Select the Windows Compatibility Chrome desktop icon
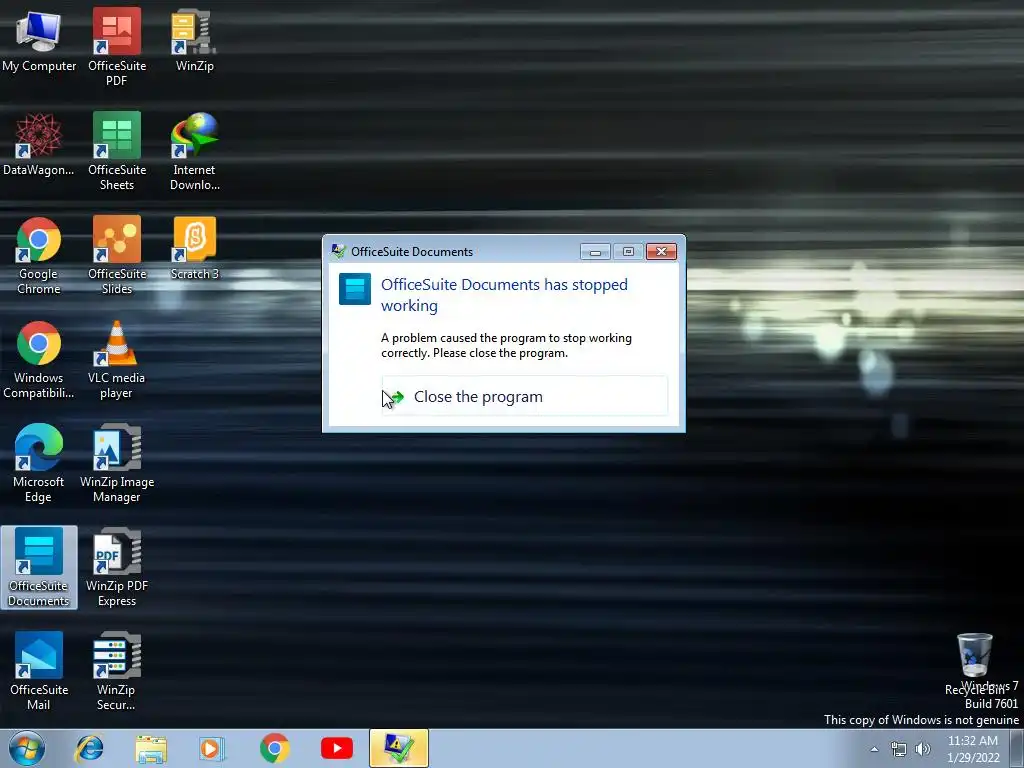Screen dimensions: 1024x768 (x=39, y=359)
